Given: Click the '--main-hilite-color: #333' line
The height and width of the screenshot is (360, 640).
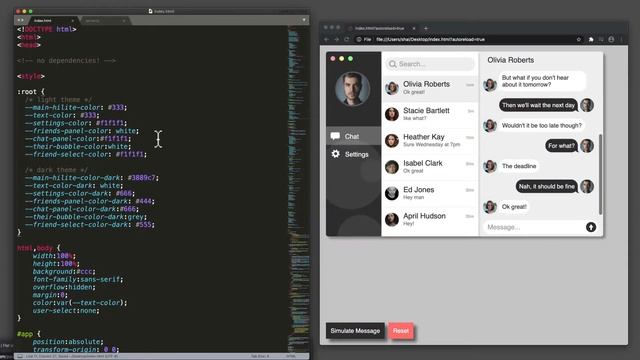Looking at the screenshot, I should click(76, 107).
